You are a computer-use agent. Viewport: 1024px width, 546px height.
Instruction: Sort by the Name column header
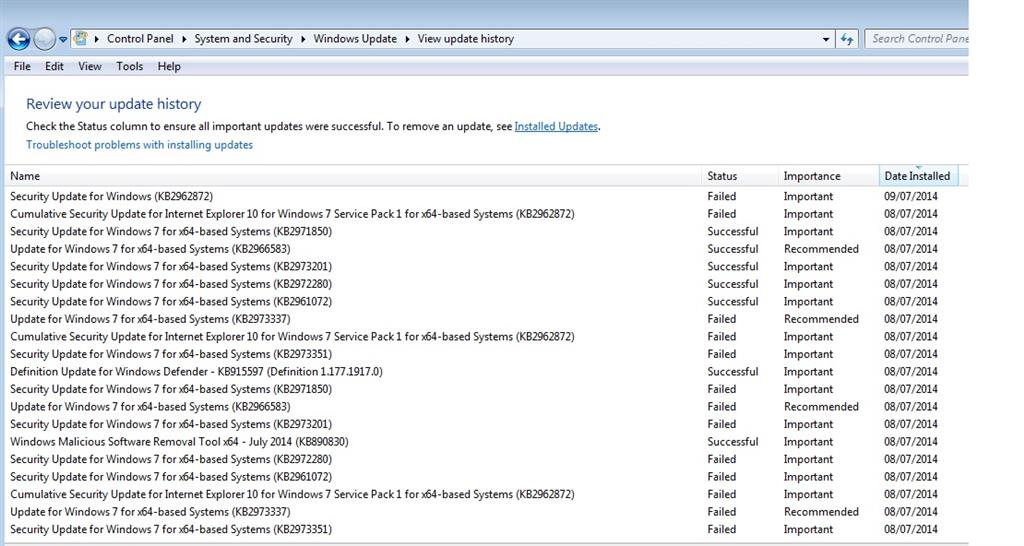[353, 176]
